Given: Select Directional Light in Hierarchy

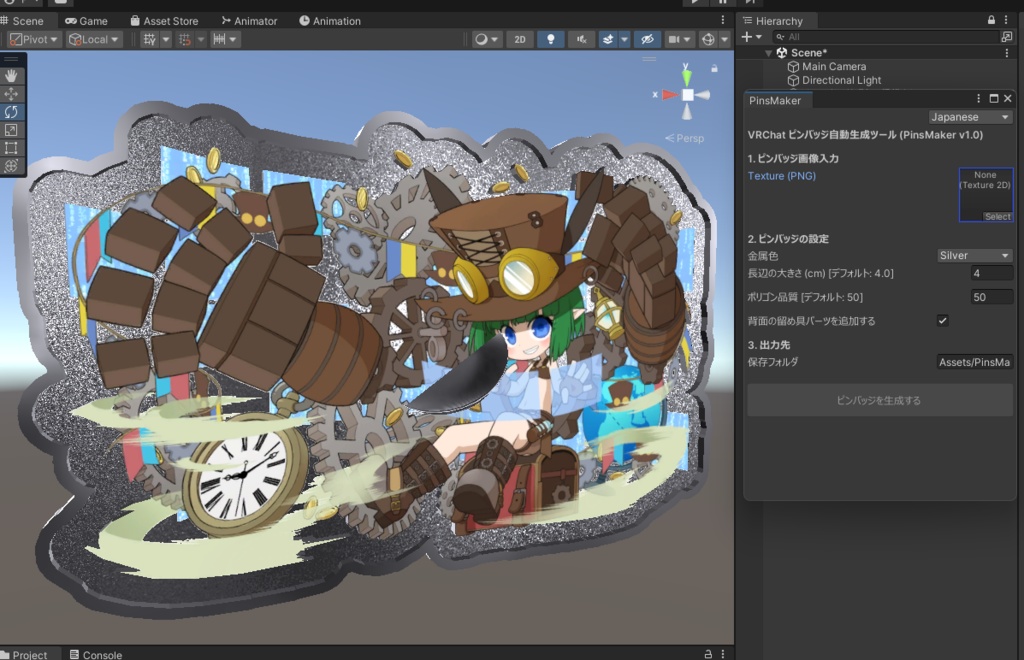Looking at the screenshot, I should [842, 80].
